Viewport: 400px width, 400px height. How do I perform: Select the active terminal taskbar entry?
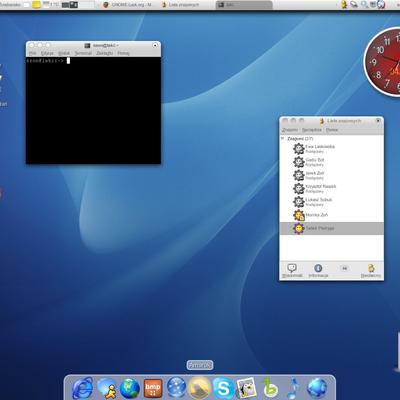point(244,5)
